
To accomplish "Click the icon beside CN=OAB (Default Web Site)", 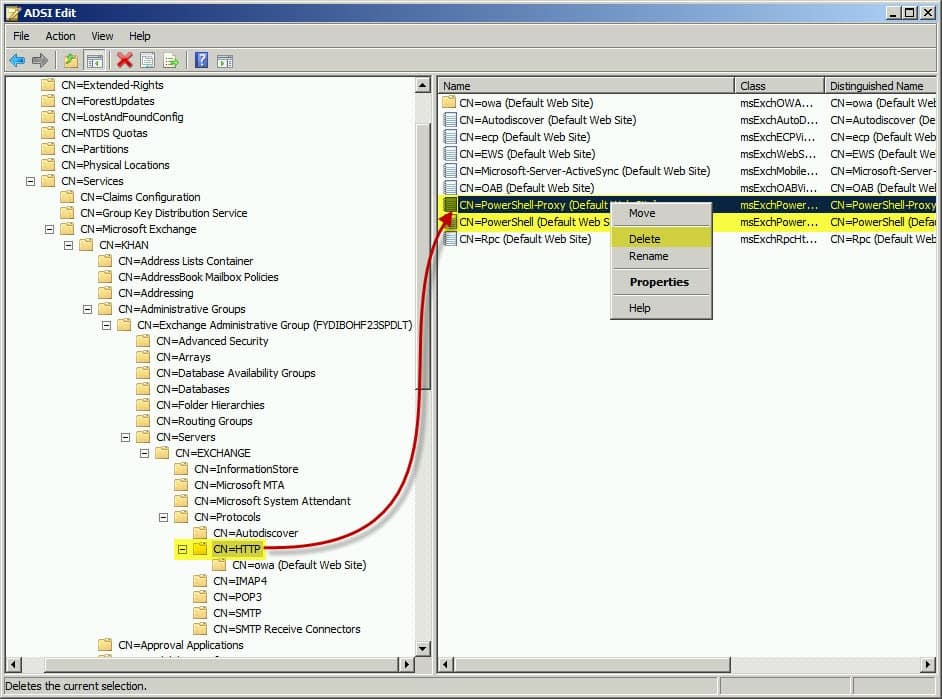I will 449,187.
